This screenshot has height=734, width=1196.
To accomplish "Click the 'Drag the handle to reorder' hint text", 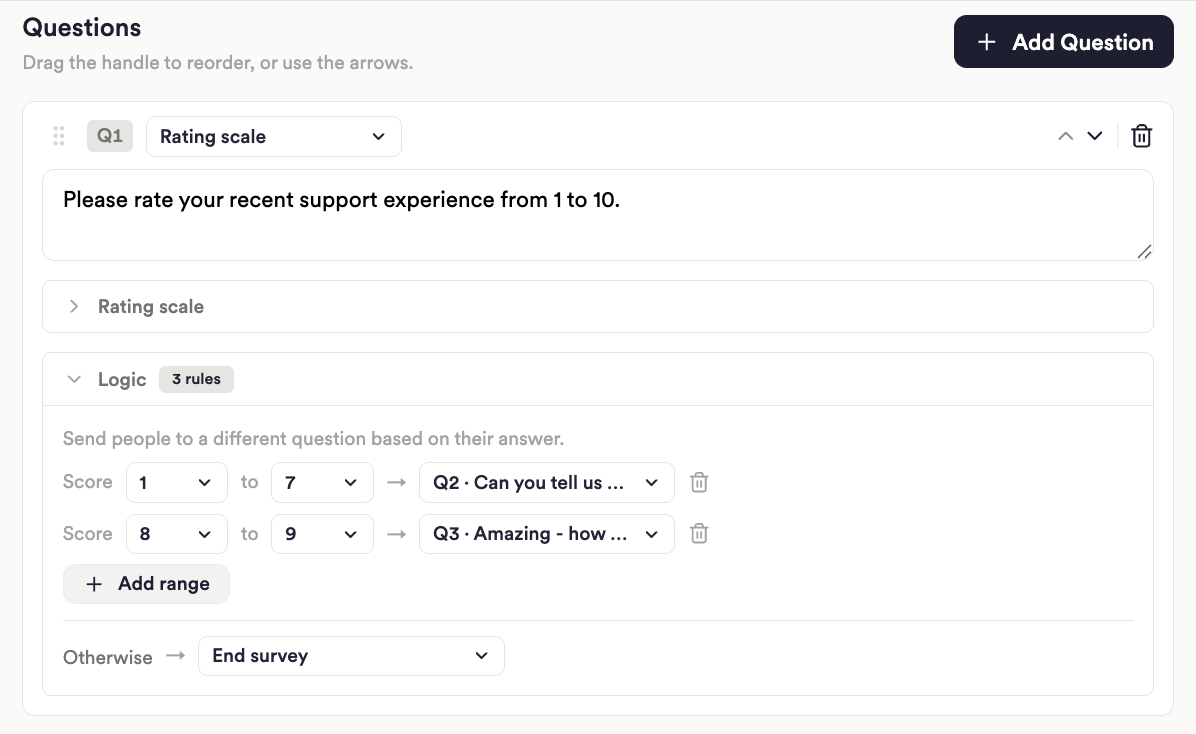I will pyautogui.click(x=218, y=63).
